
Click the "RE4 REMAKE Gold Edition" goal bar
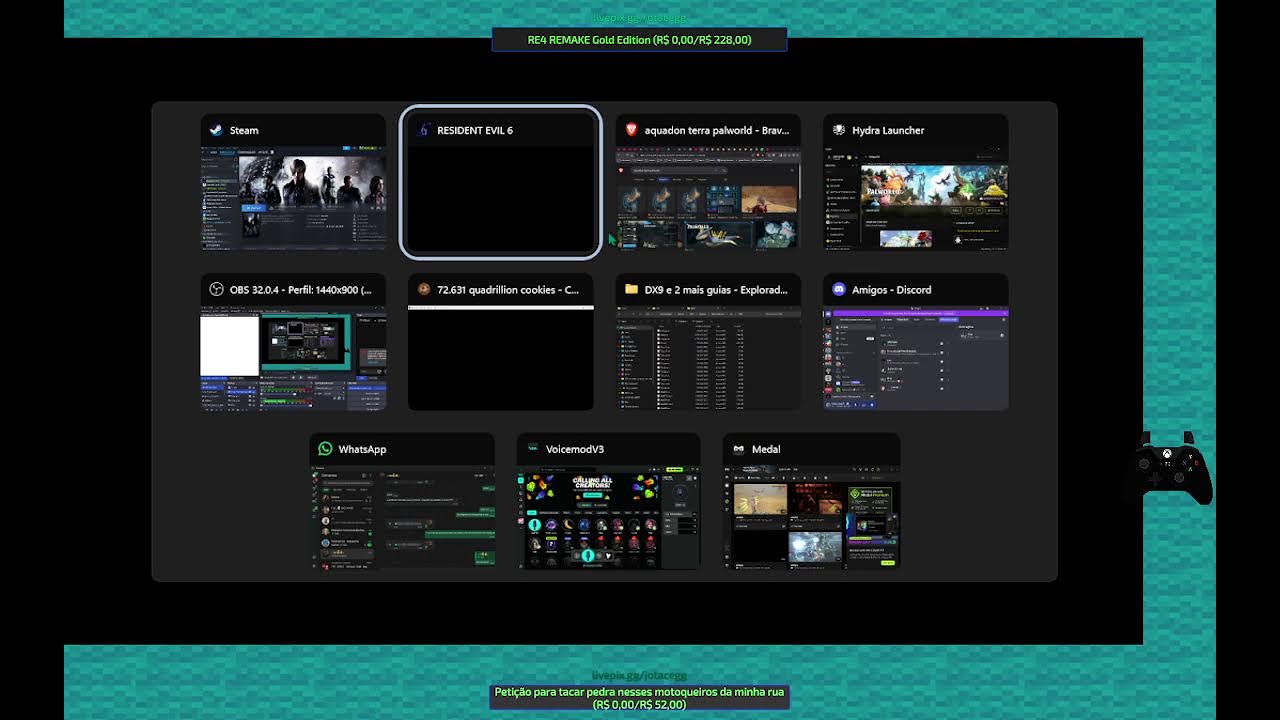[639, 40]
